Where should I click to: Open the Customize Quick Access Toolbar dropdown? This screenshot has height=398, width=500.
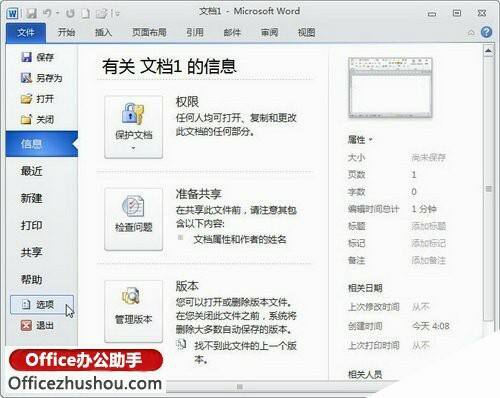[x=117, y=13]
